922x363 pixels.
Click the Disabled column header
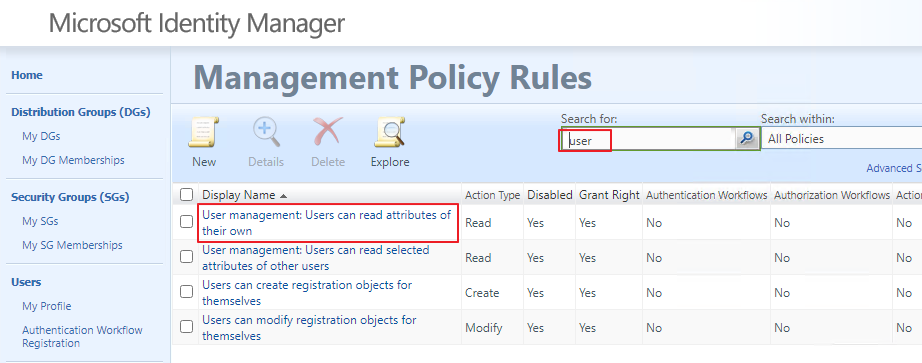[549, 195]
